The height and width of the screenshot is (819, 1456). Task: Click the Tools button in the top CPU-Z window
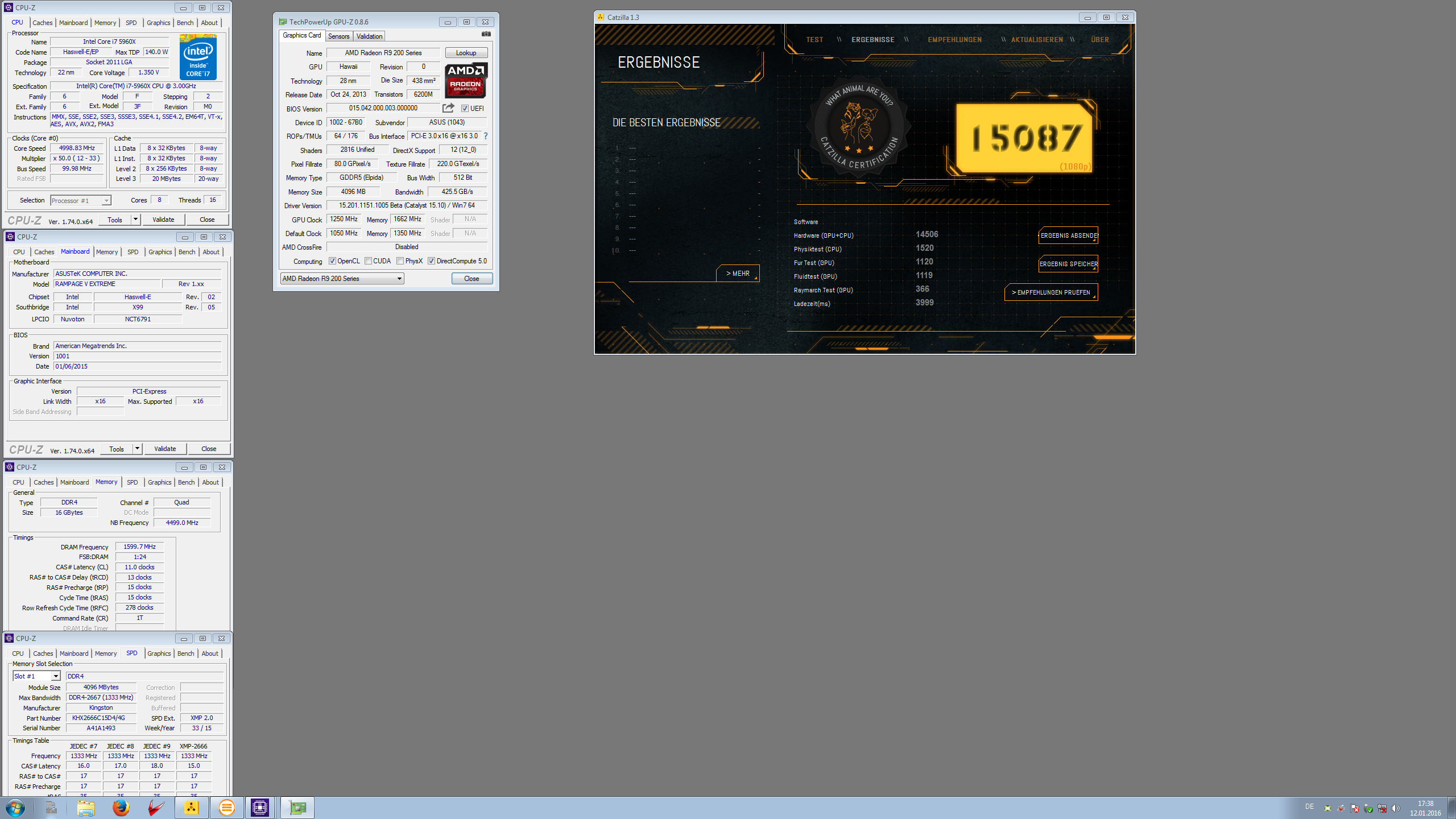(115, 220)
